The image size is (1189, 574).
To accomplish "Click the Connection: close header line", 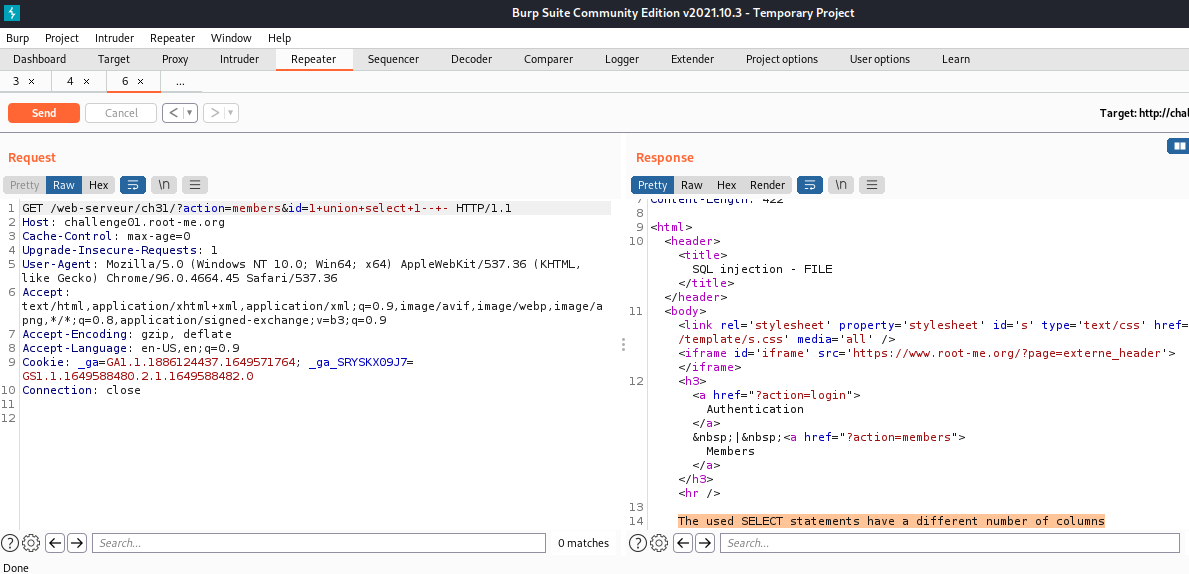I will point(81,391).
